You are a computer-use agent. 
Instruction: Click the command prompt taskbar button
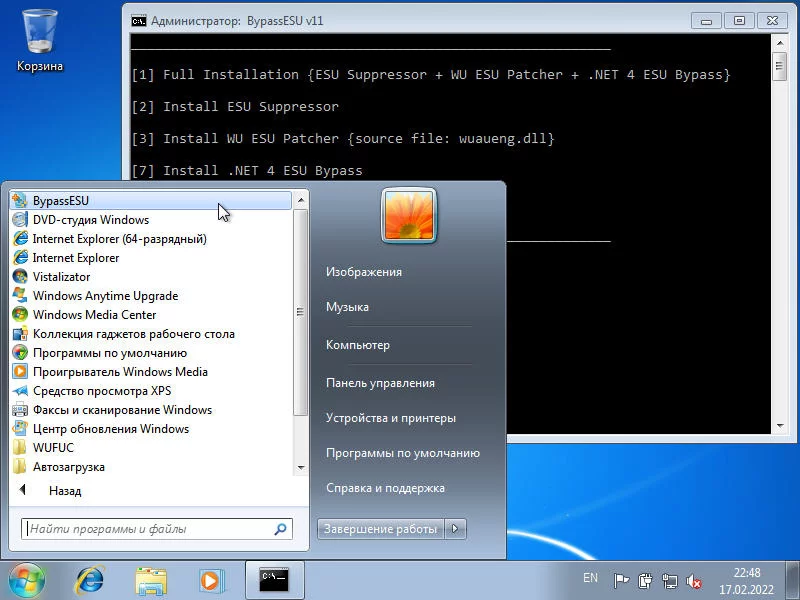(x=274, y=581)
